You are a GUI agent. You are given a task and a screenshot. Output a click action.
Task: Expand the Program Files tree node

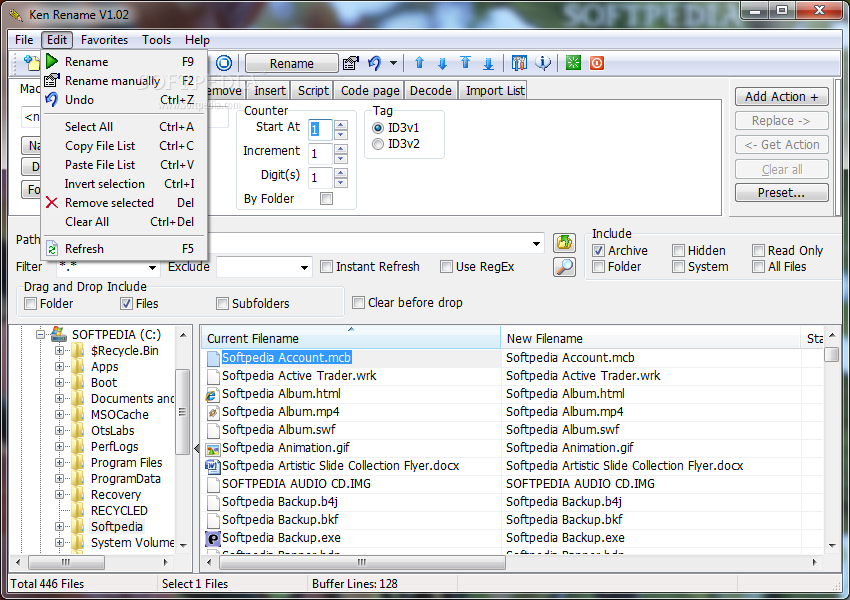[59, 462]
